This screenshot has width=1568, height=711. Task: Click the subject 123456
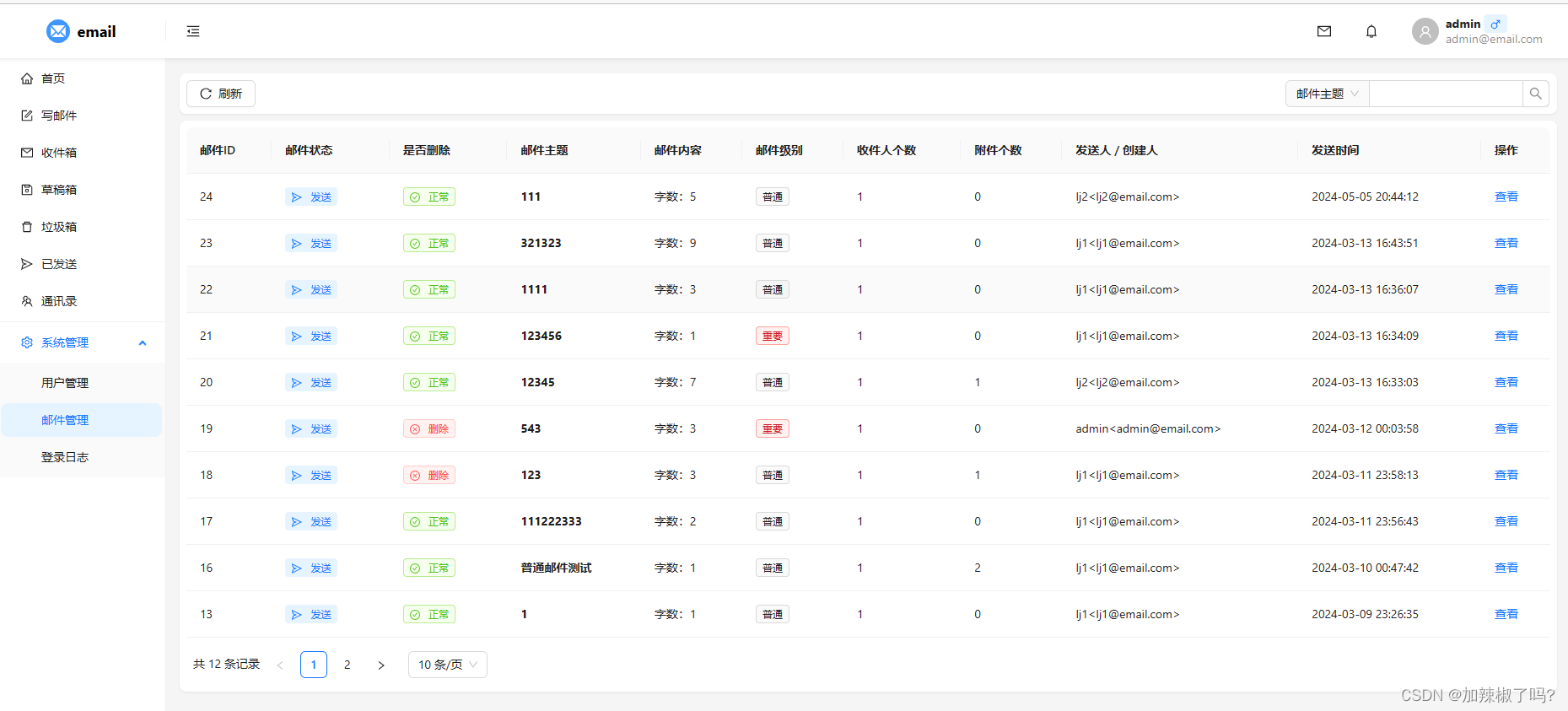[542, 336]
